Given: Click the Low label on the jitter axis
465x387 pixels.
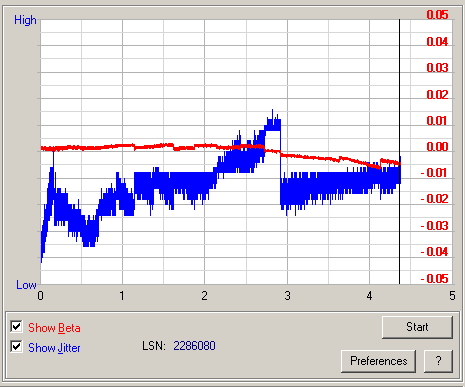Looking at the screenshot, I should pos(26,285).
